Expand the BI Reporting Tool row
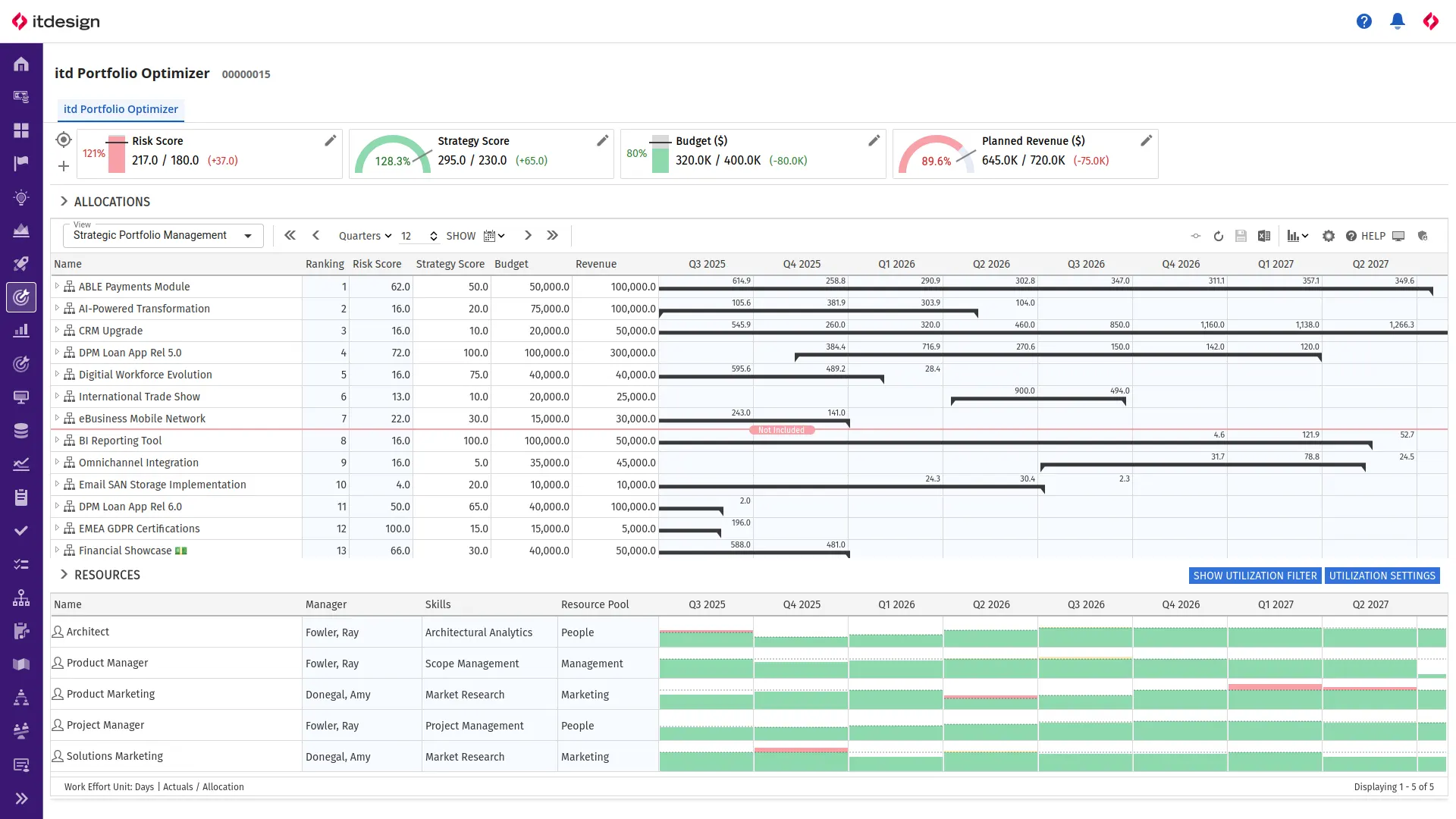 (57, 440)
